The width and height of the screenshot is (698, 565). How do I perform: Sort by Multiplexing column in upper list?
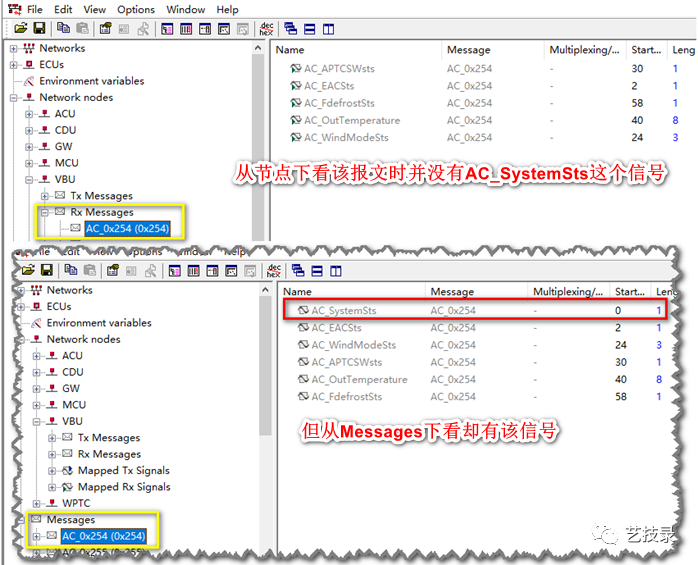click(585, 50)
